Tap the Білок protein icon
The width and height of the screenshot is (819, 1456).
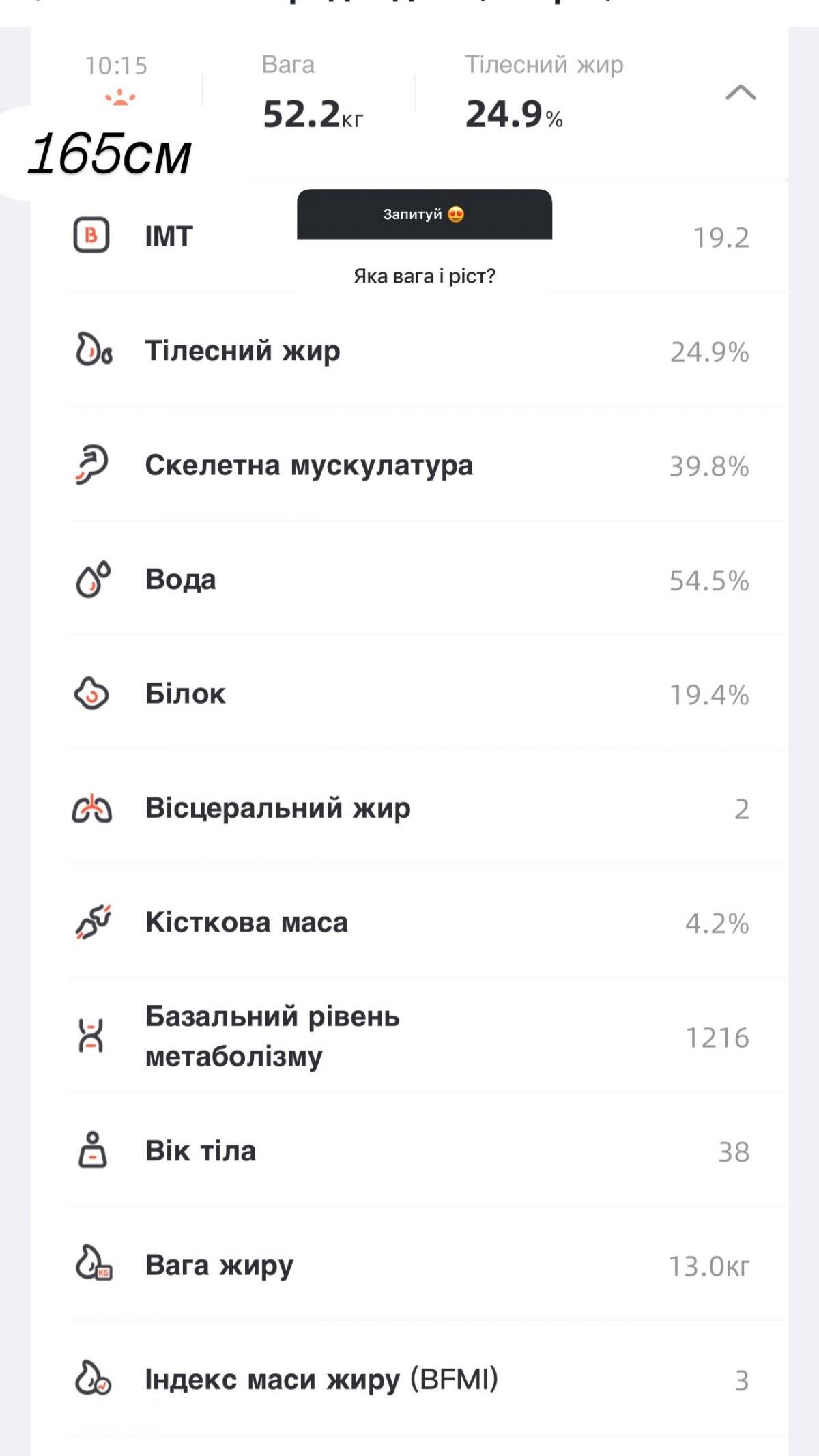91,694
